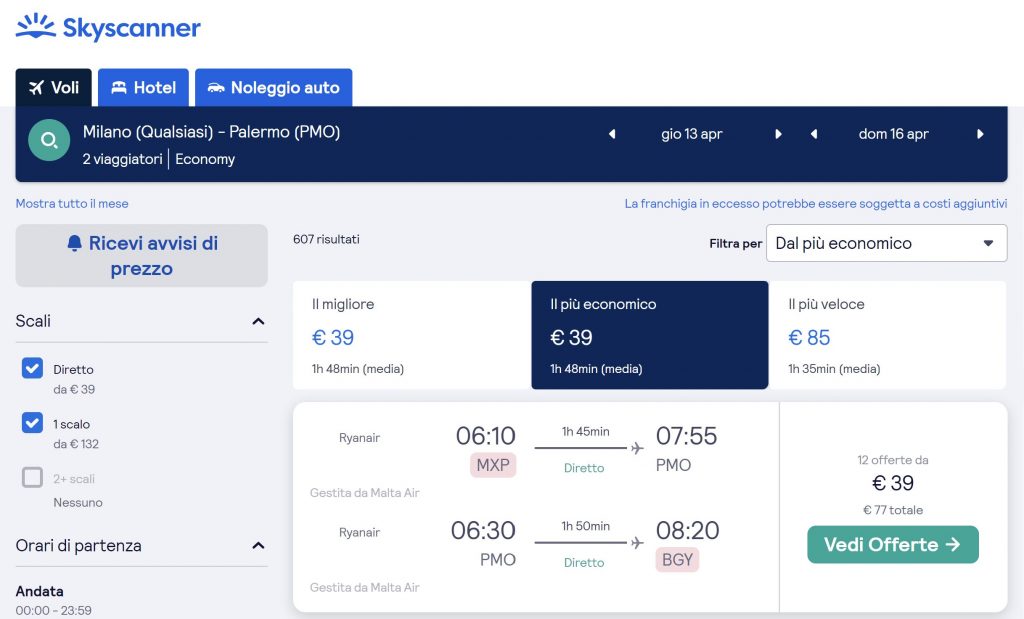Collapse the Scali filter section
Screen dimensions: 1024x619
tap(258, 322)
